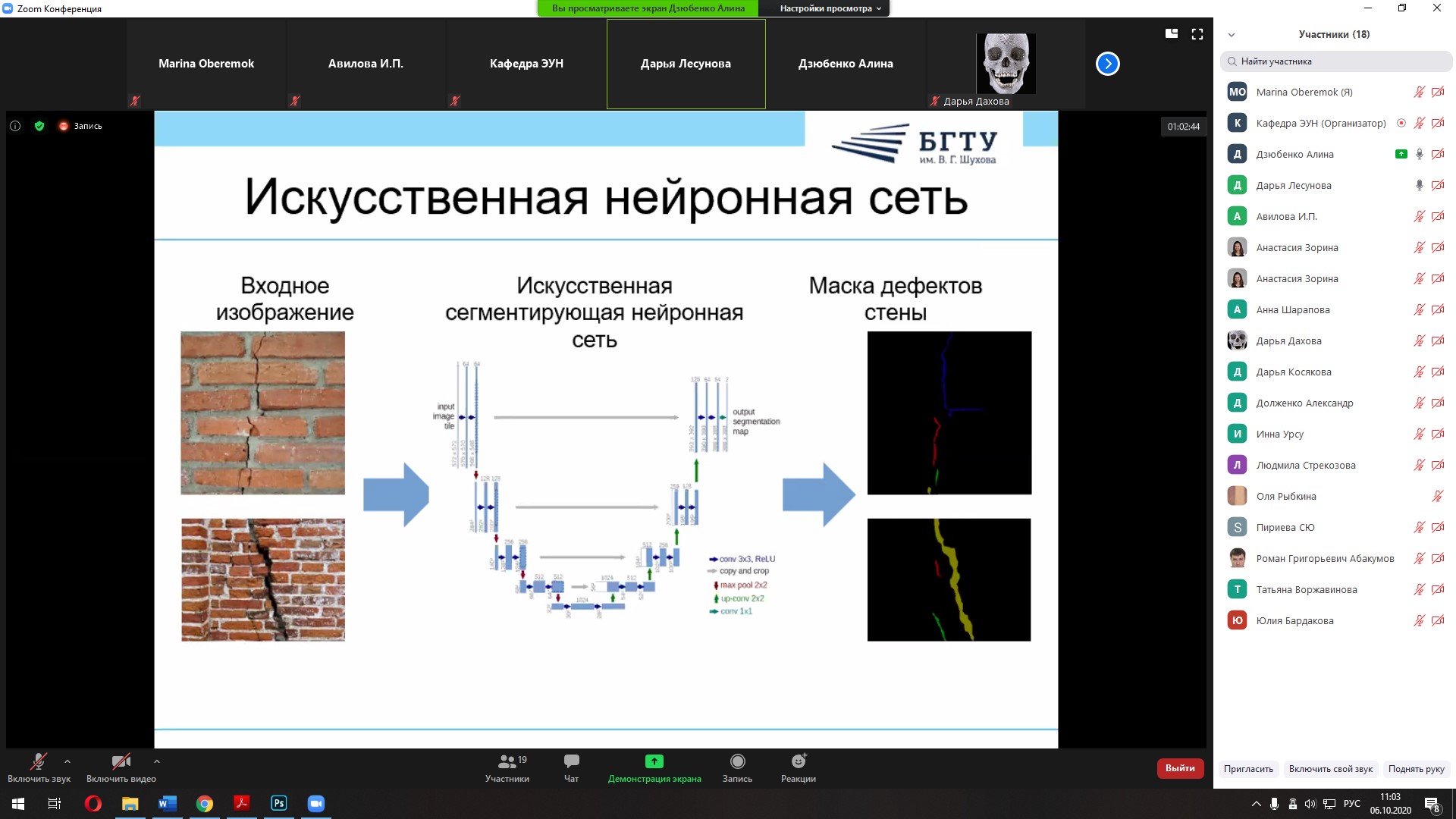Click Оля Рыбкина muted microphone icon
This screenshot has height=819, width=1456.
1437,496
